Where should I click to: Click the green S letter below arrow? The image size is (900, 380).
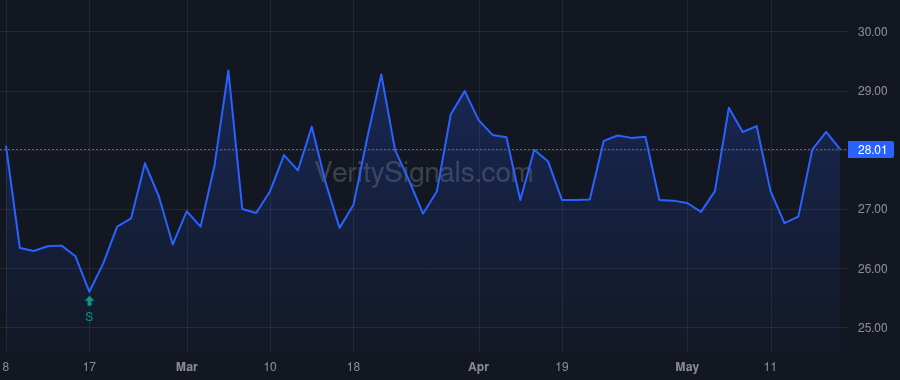[x=89, y=317]
